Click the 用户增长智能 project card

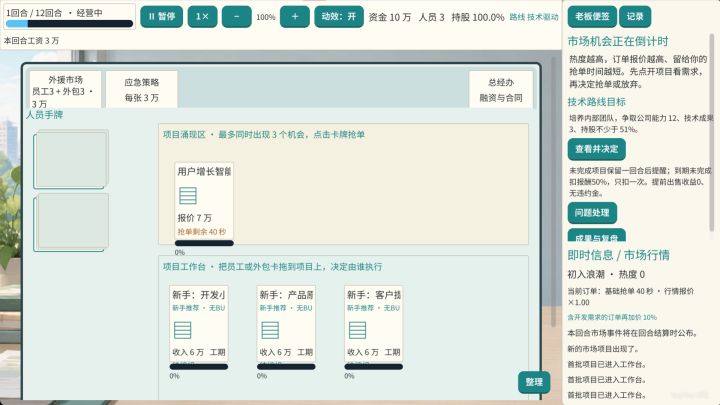click(204, 201)
